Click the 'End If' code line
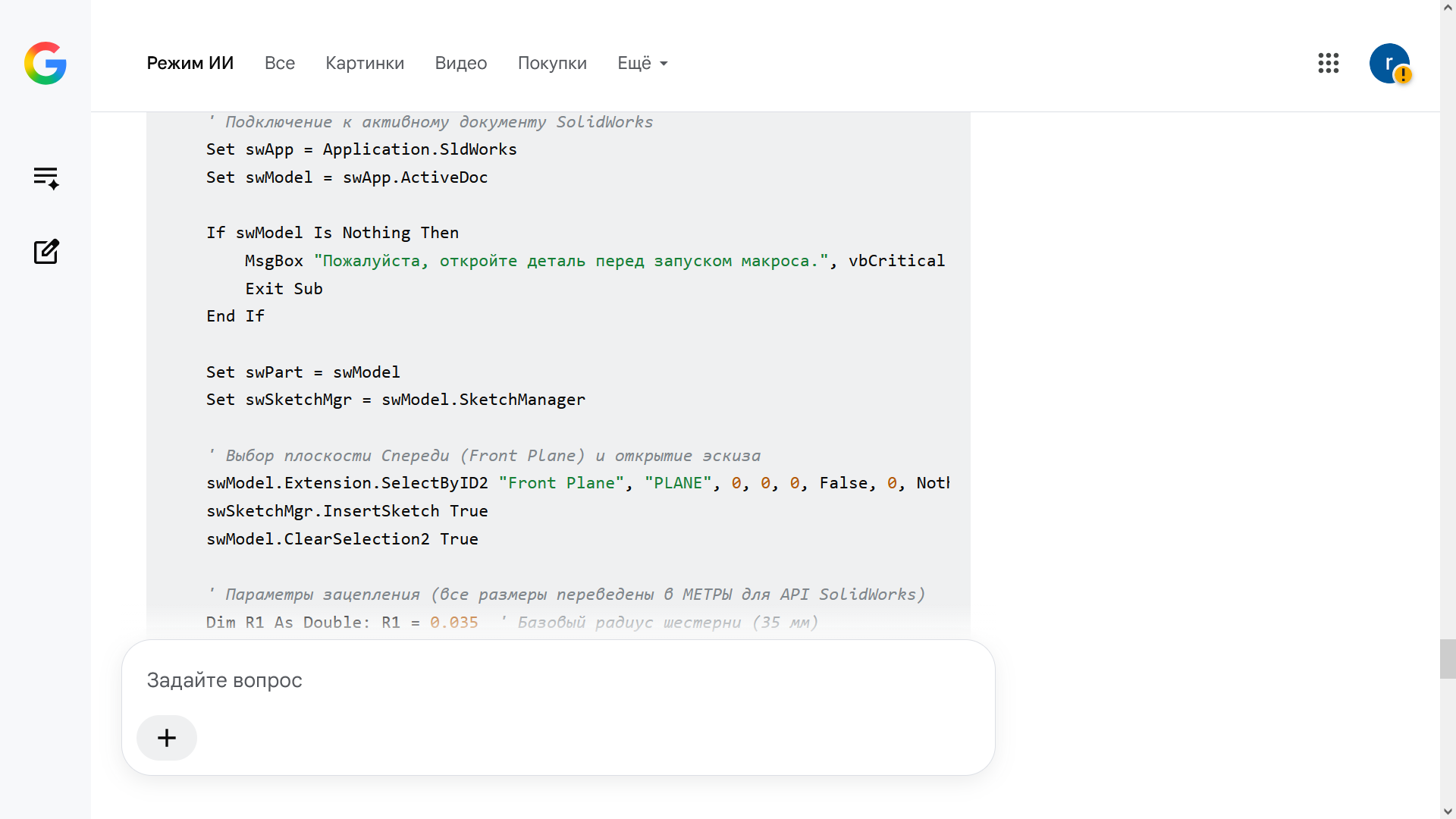The width and height of the screenshot is (1456, 819). click(235, 316)
